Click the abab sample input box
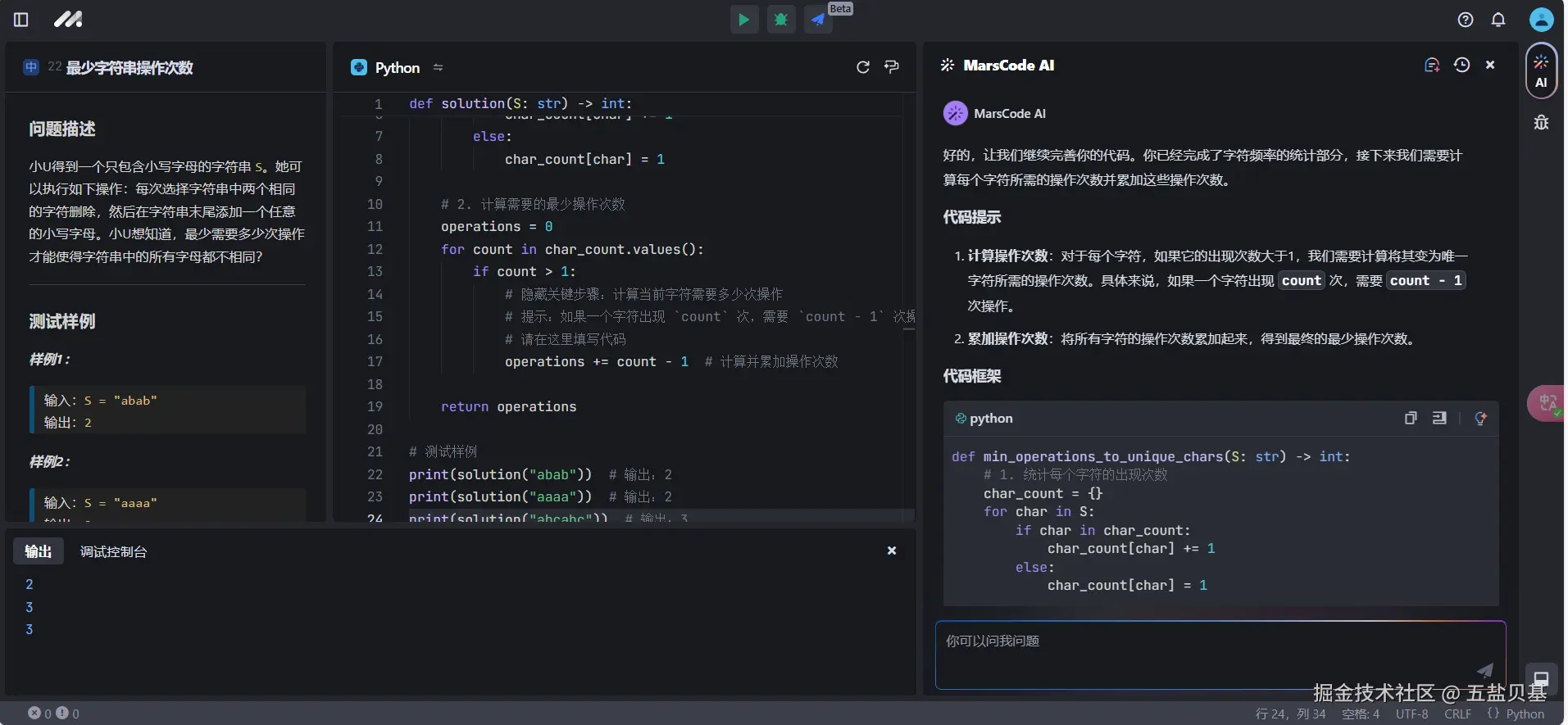This screenshot has width=1568, height=725. (168, 410)
